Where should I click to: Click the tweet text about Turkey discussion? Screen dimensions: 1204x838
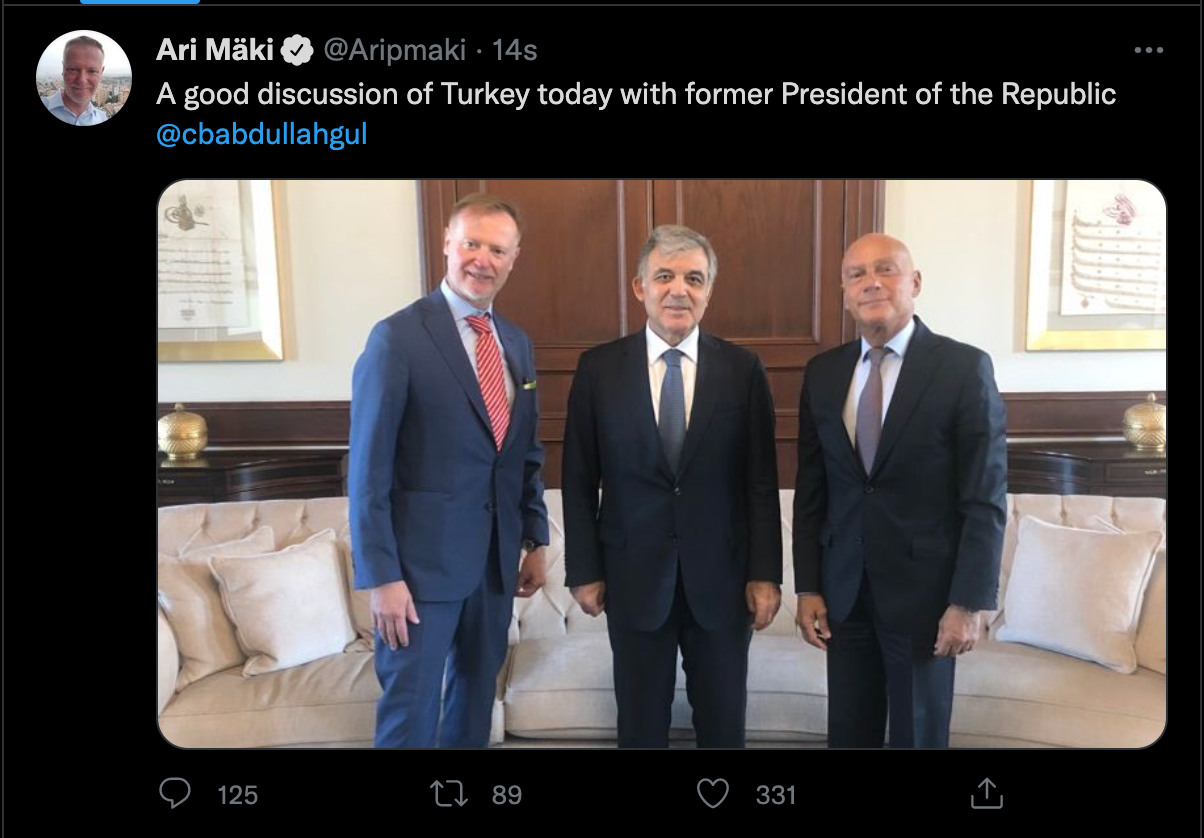[x=636, y=94]
